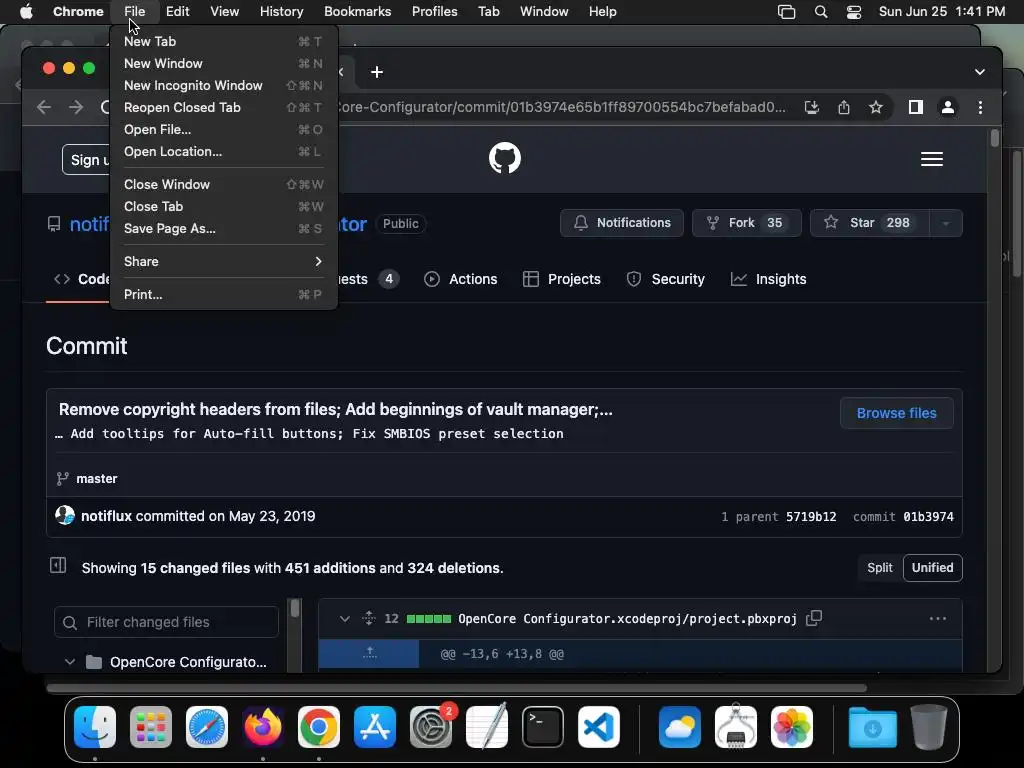The width and height of the screenshot is (1024, 768).
Task: Toggle the file tree sidebar icon
Action: [x=58, y=565]
